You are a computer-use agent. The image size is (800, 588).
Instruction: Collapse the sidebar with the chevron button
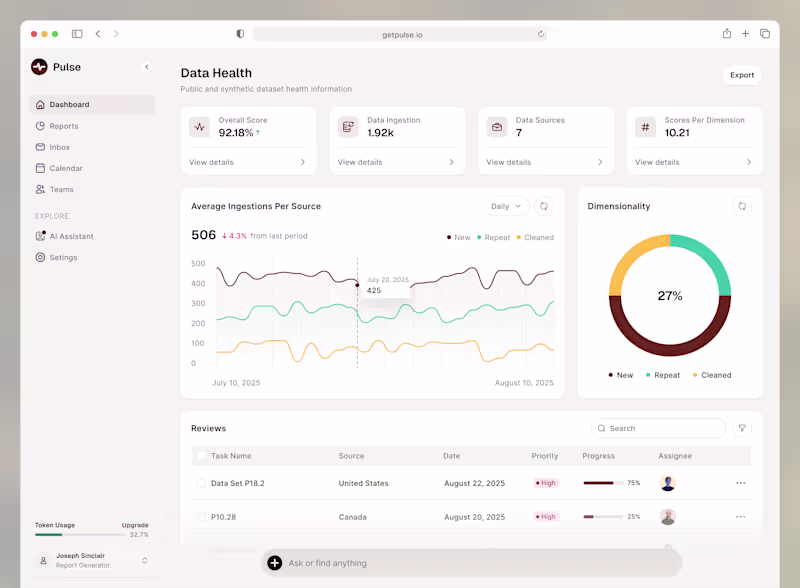[x=147, y=67]
